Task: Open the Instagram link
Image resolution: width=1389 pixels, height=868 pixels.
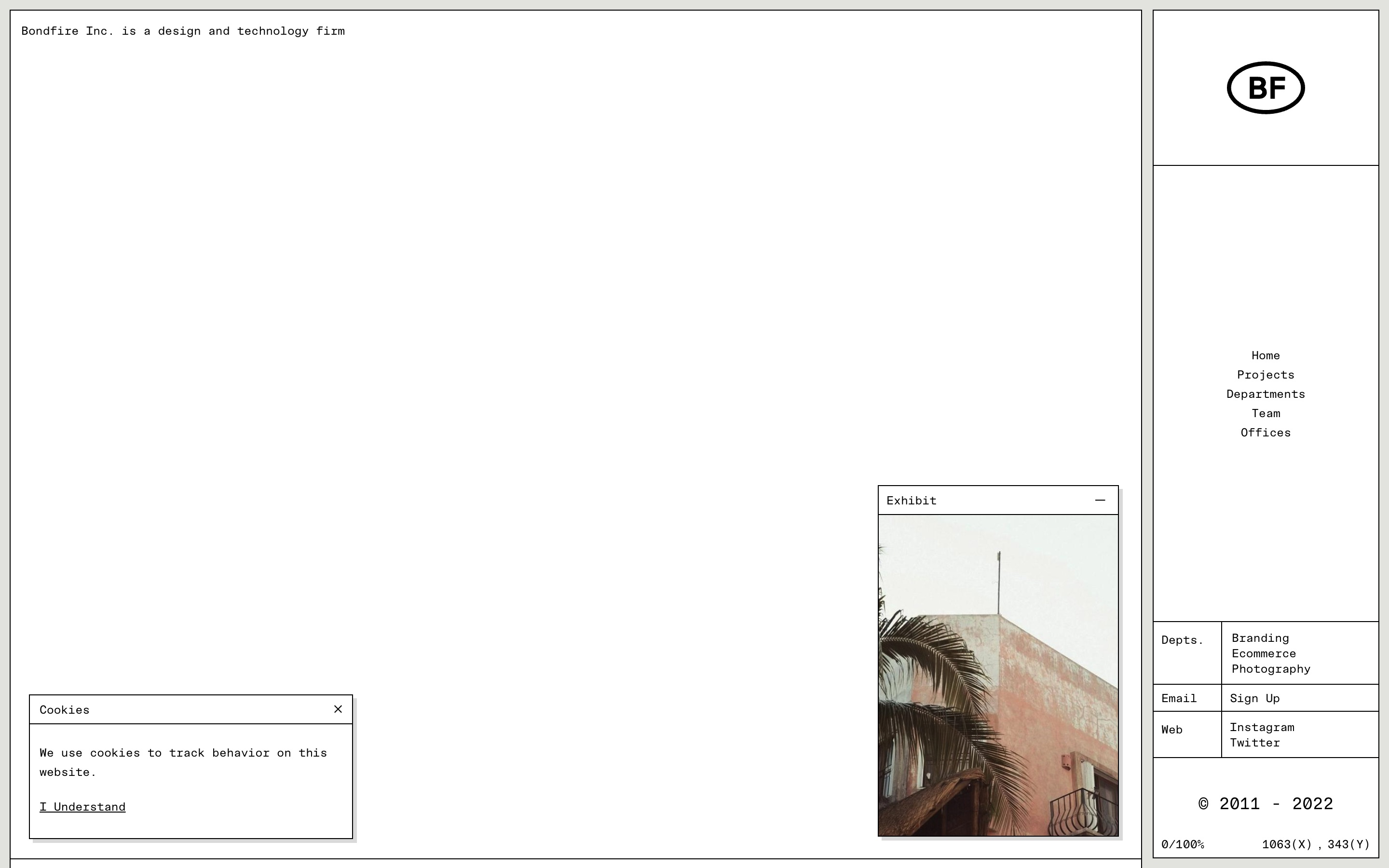Action: tap(1262, 727)
